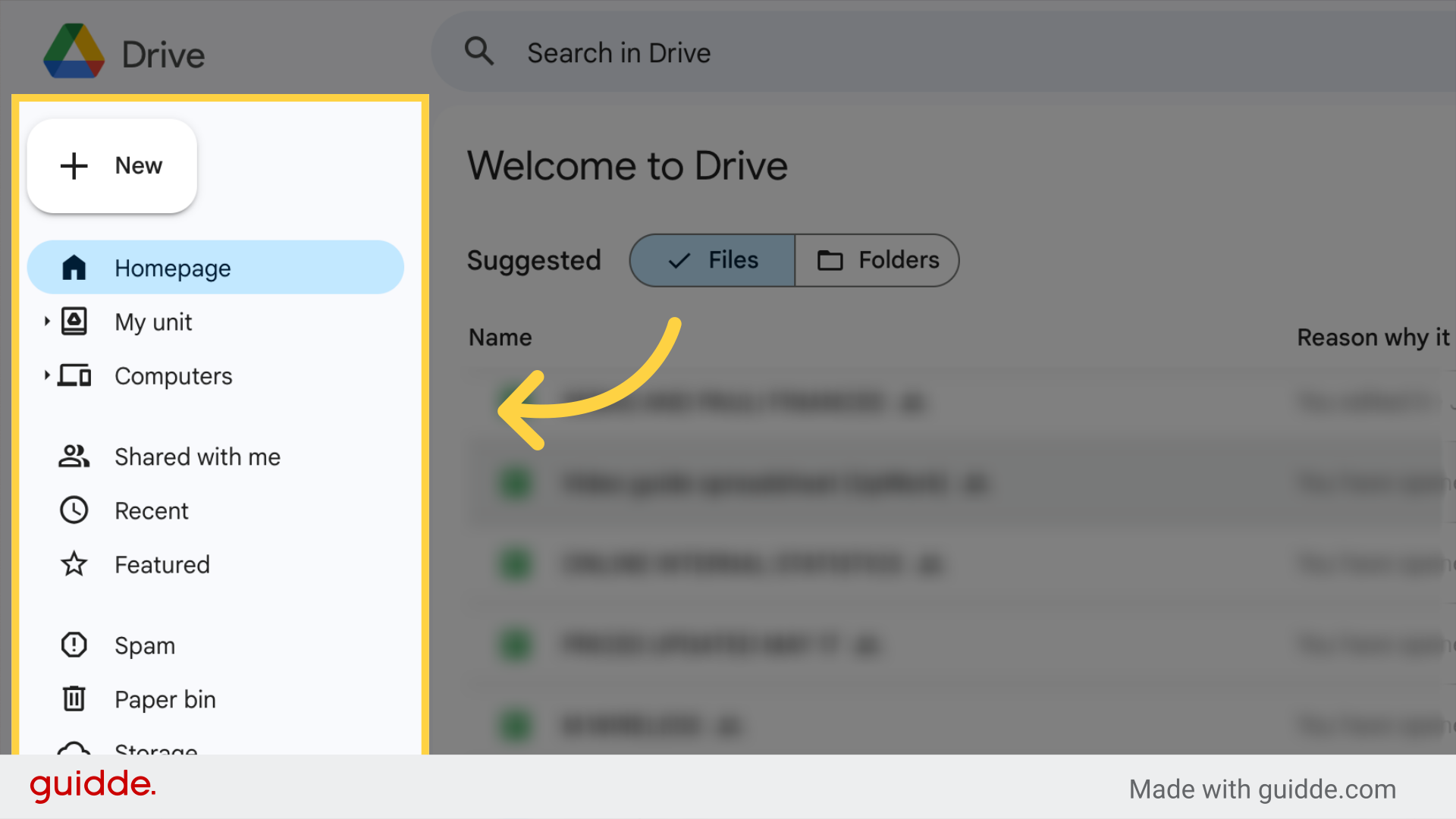Click the Drive title text

(x=164, y=55)
